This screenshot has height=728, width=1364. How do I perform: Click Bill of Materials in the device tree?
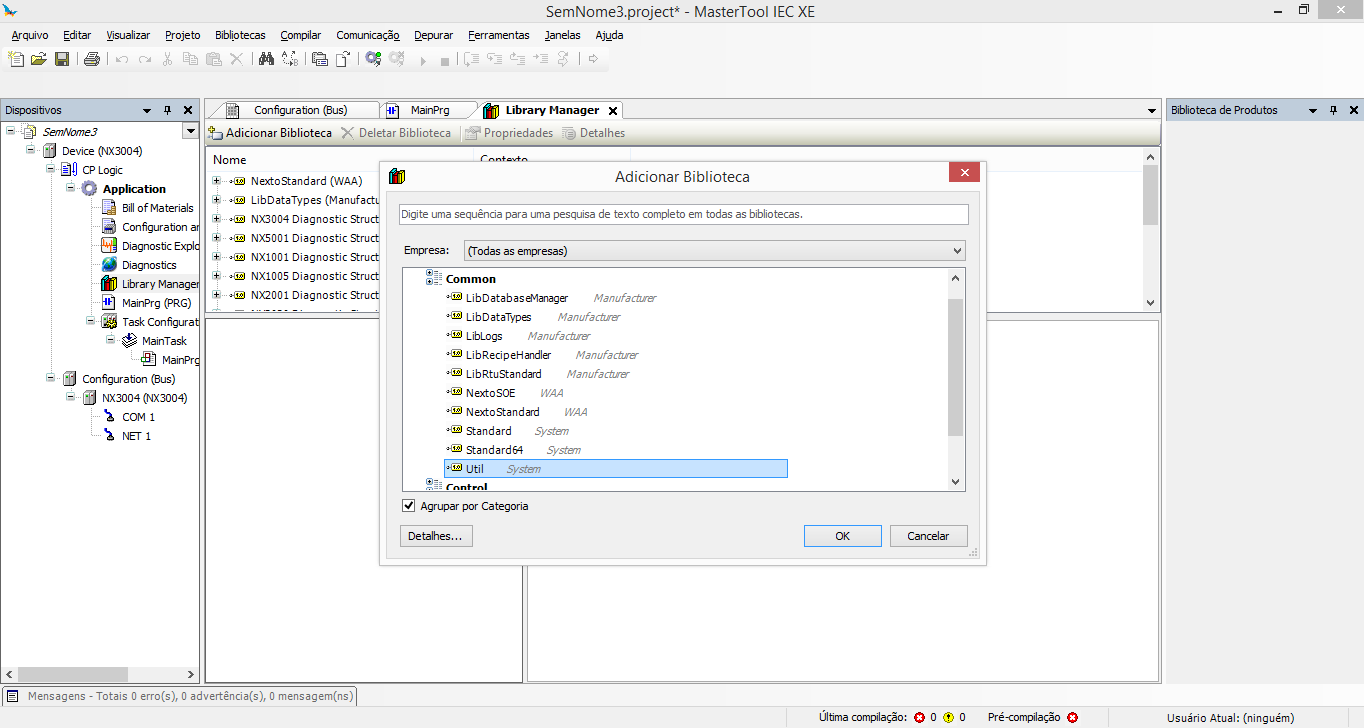157,208
